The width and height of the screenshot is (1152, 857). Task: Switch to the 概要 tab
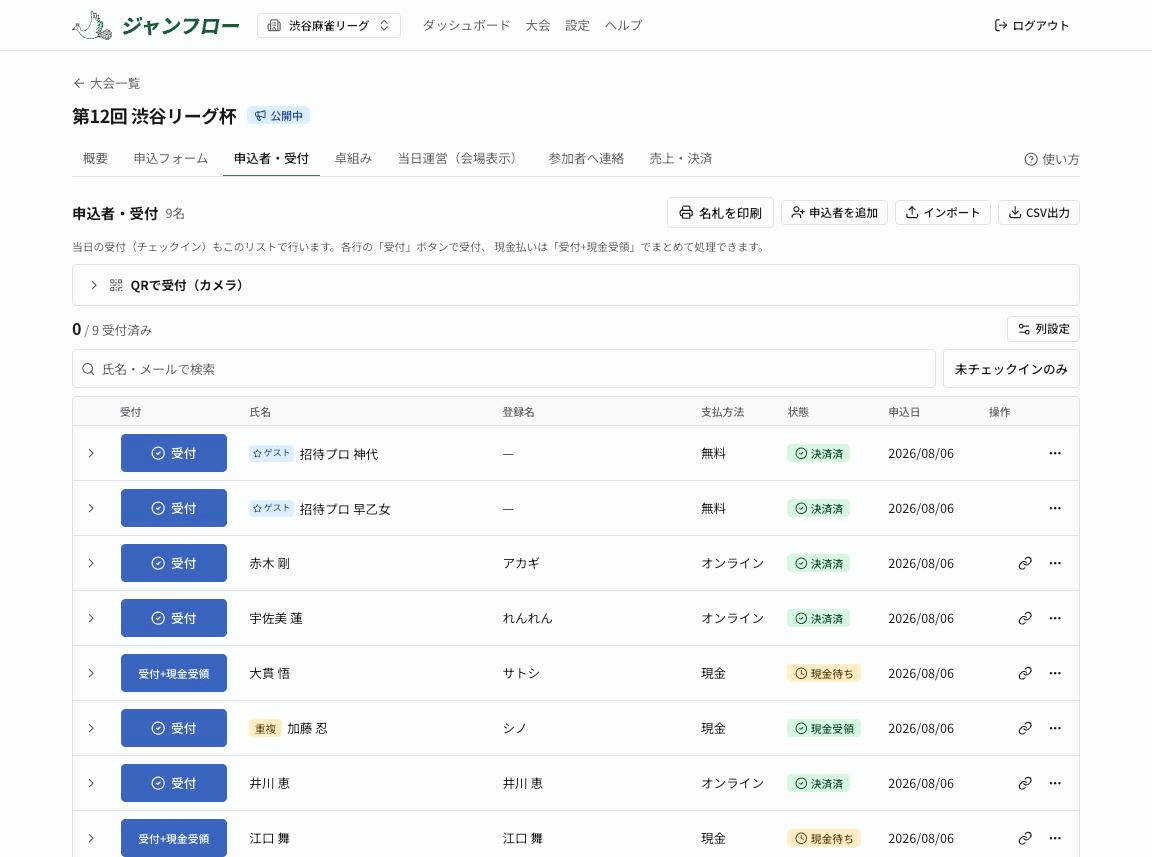pyautogui.click(x=96, y=159)
